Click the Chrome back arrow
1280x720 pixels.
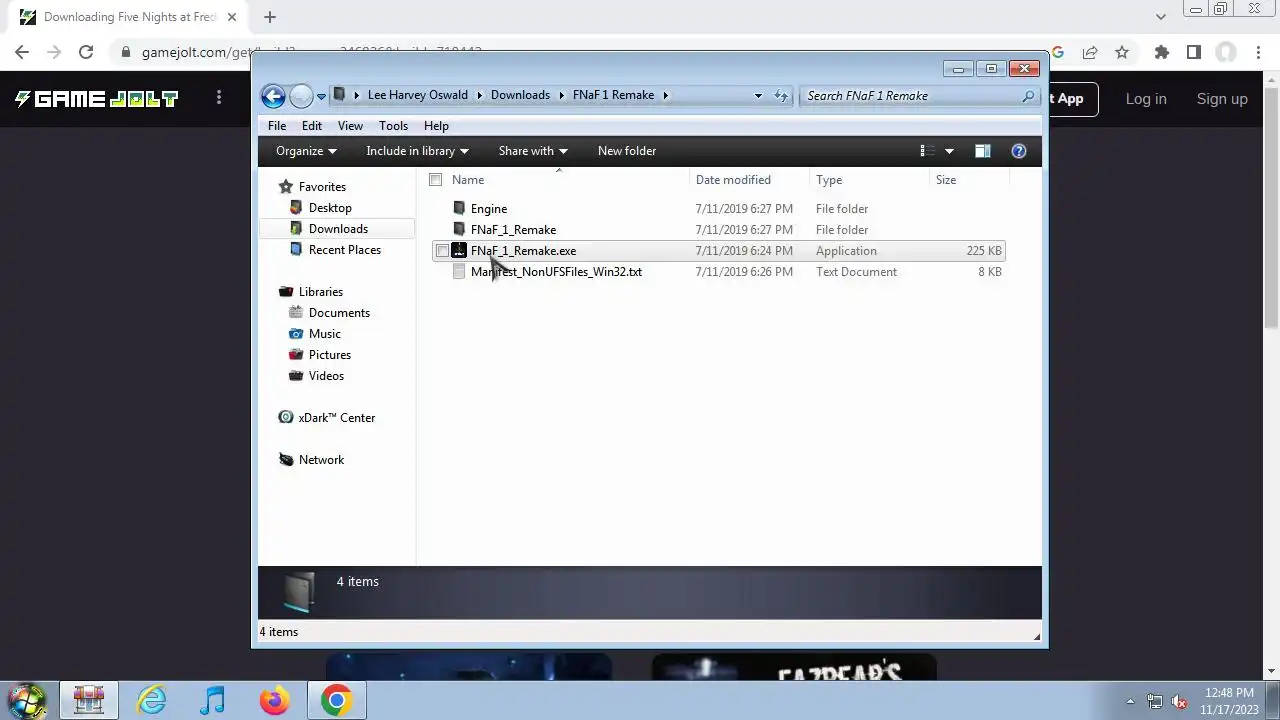click(22, 52)
